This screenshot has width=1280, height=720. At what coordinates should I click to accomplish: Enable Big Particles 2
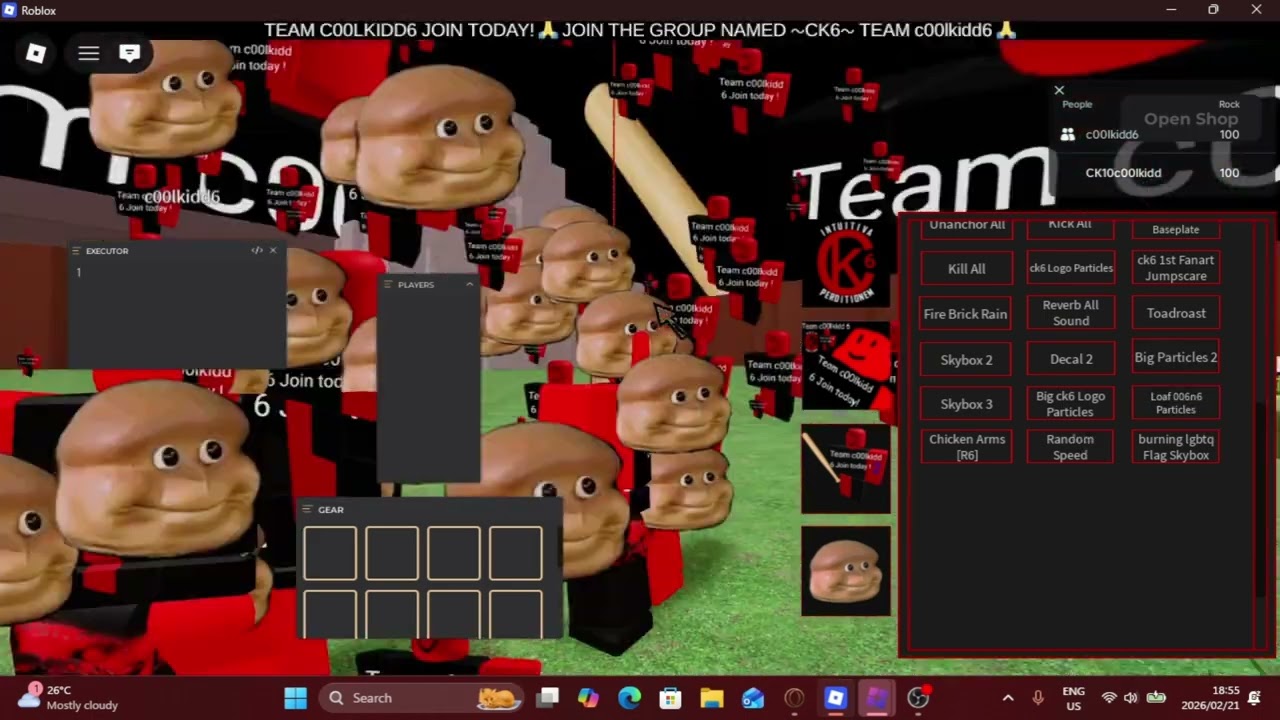1176,358
